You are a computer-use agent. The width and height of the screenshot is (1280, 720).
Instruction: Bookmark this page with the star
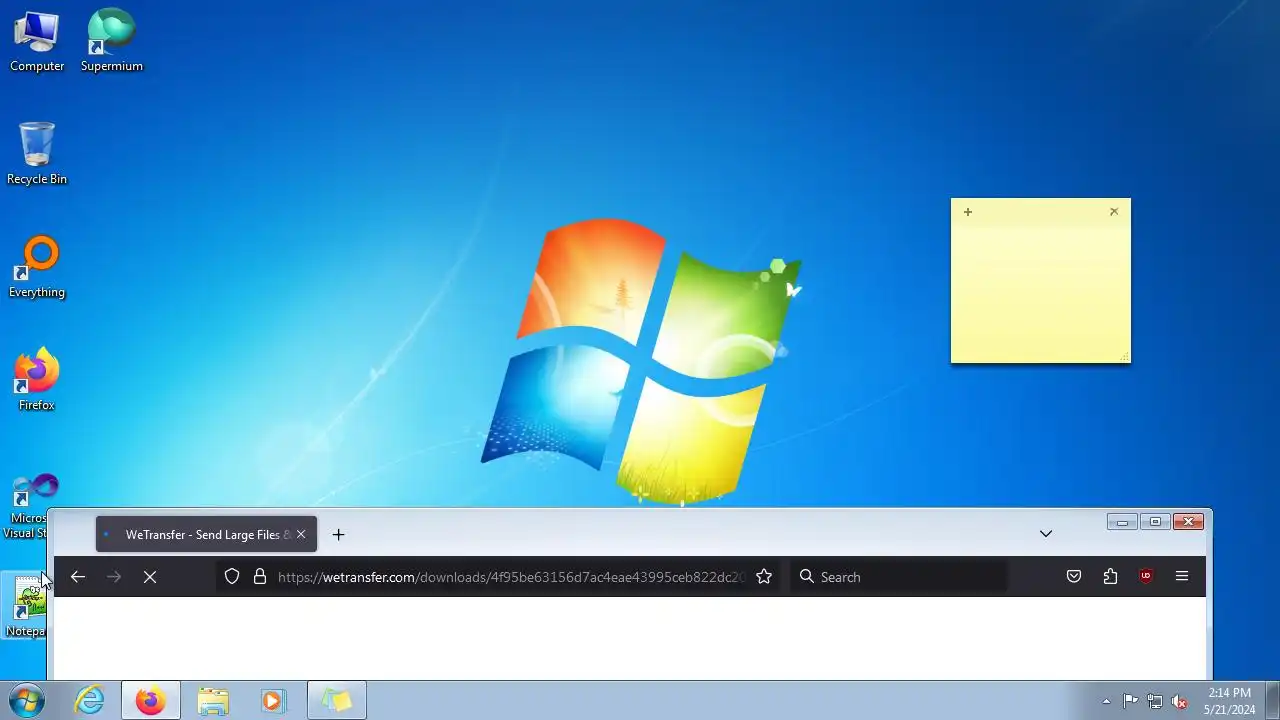pos(764,577)
